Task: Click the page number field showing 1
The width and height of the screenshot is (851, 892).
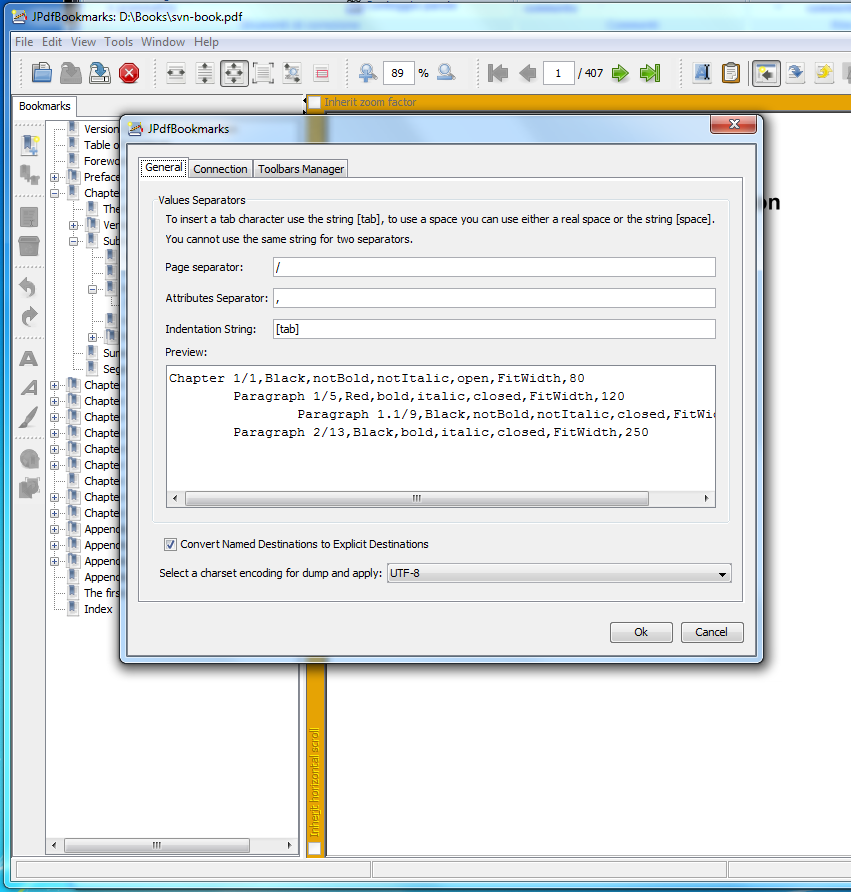Action: click(558, 73)
